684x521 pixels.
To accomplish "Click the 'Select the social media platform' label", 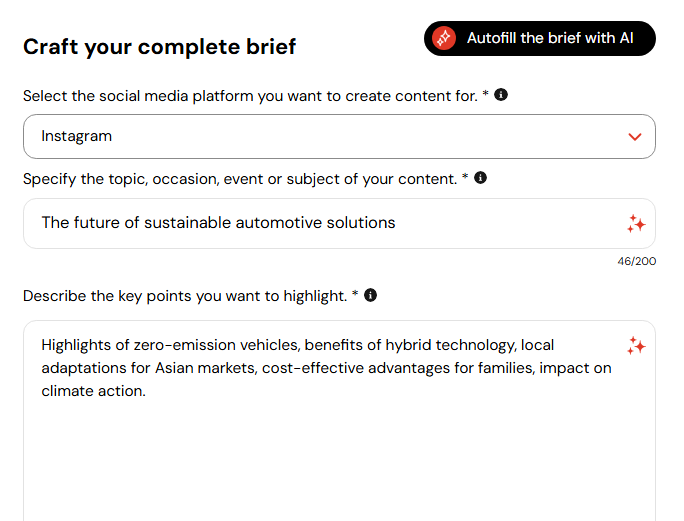I will pos(256,96).
